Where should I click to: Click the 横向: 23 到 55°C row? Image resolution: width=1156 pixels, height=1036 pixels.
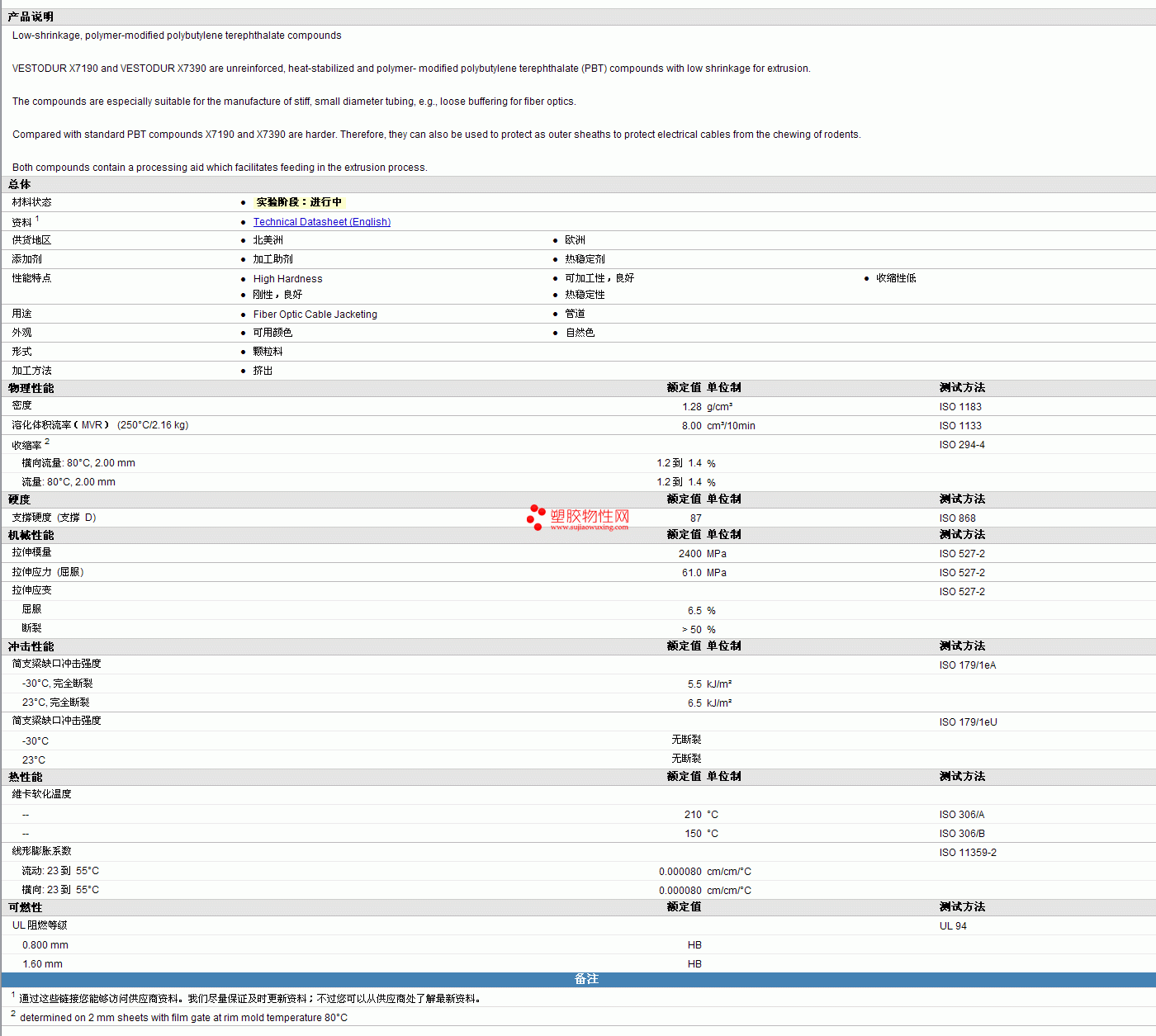[578, 890]
